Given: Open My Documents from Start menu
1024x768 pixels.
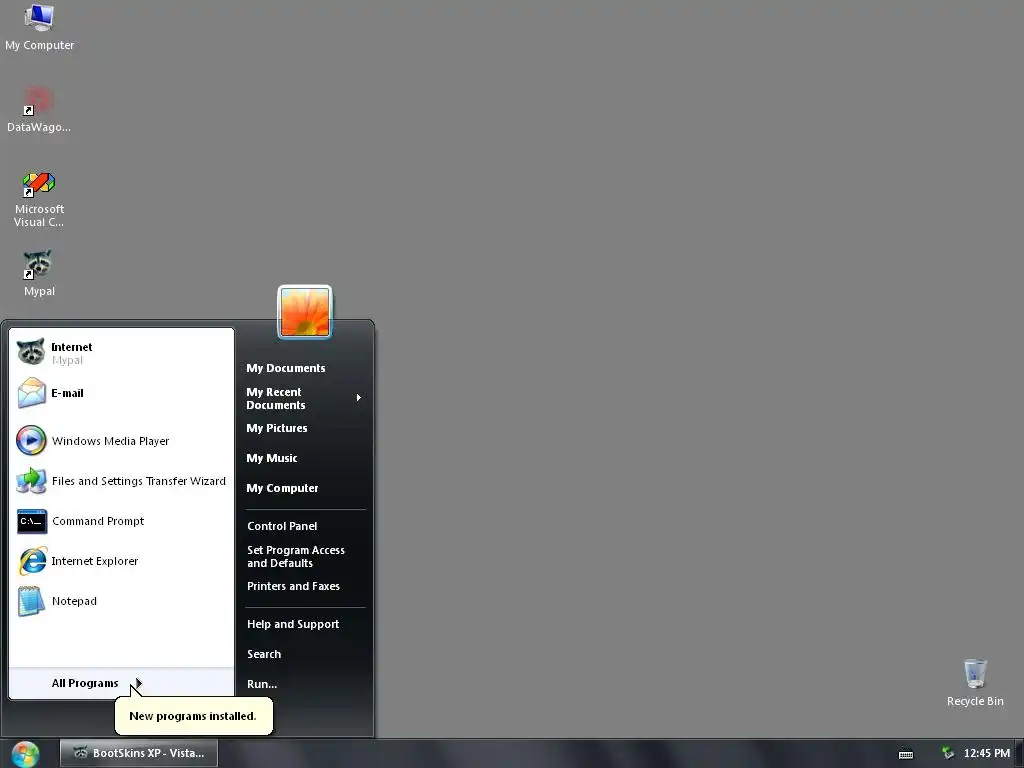Looking at the screenshot, I should pyautogui.click(x=285, y=368).
